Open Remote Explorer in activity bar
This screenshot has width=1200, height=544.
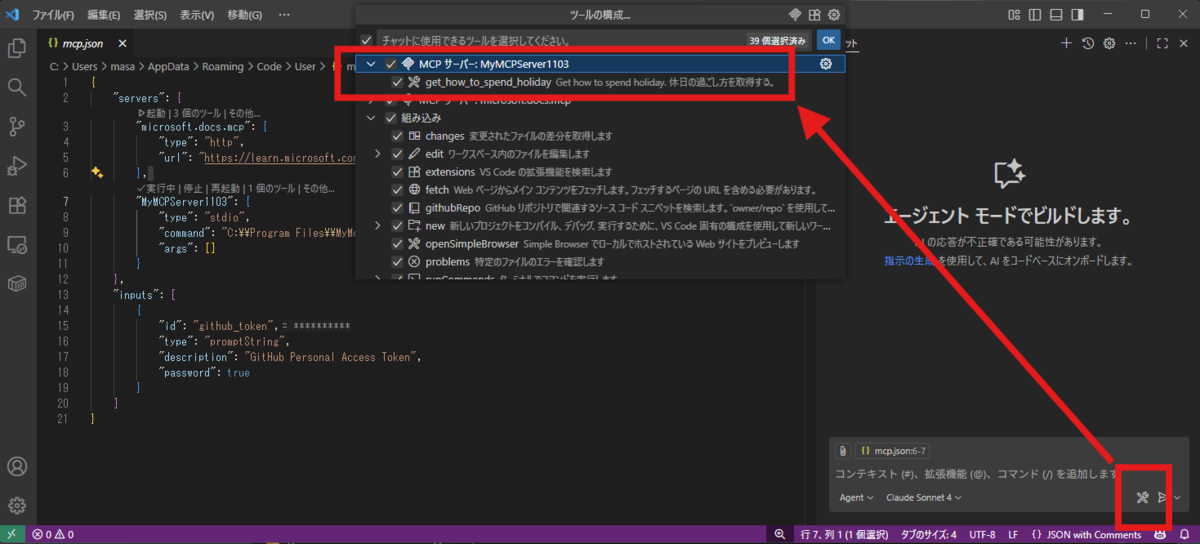pyautogui.click(x=17, y=244)
